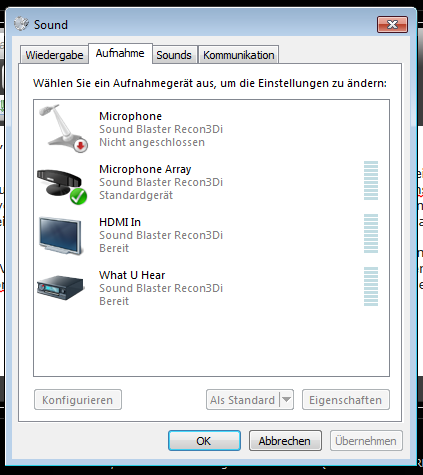
Task: Click Abbrechen to cancel
Action: click(285, 441)
